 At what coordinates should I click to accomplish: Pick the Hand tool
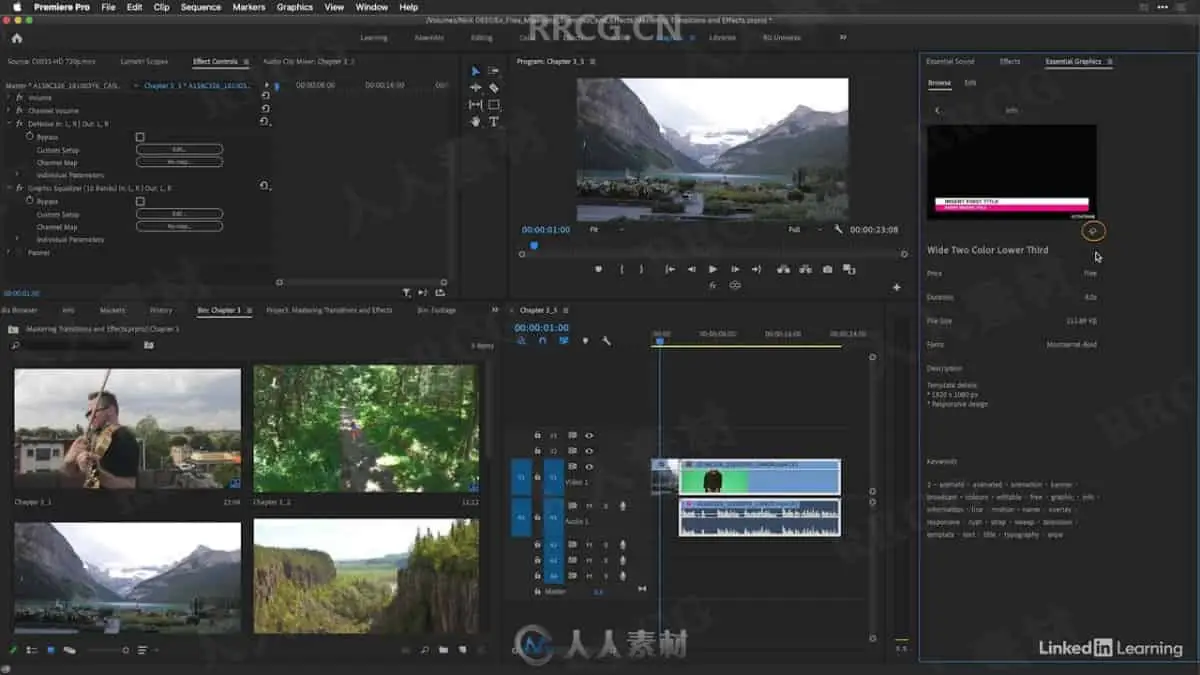pos(476,121)
